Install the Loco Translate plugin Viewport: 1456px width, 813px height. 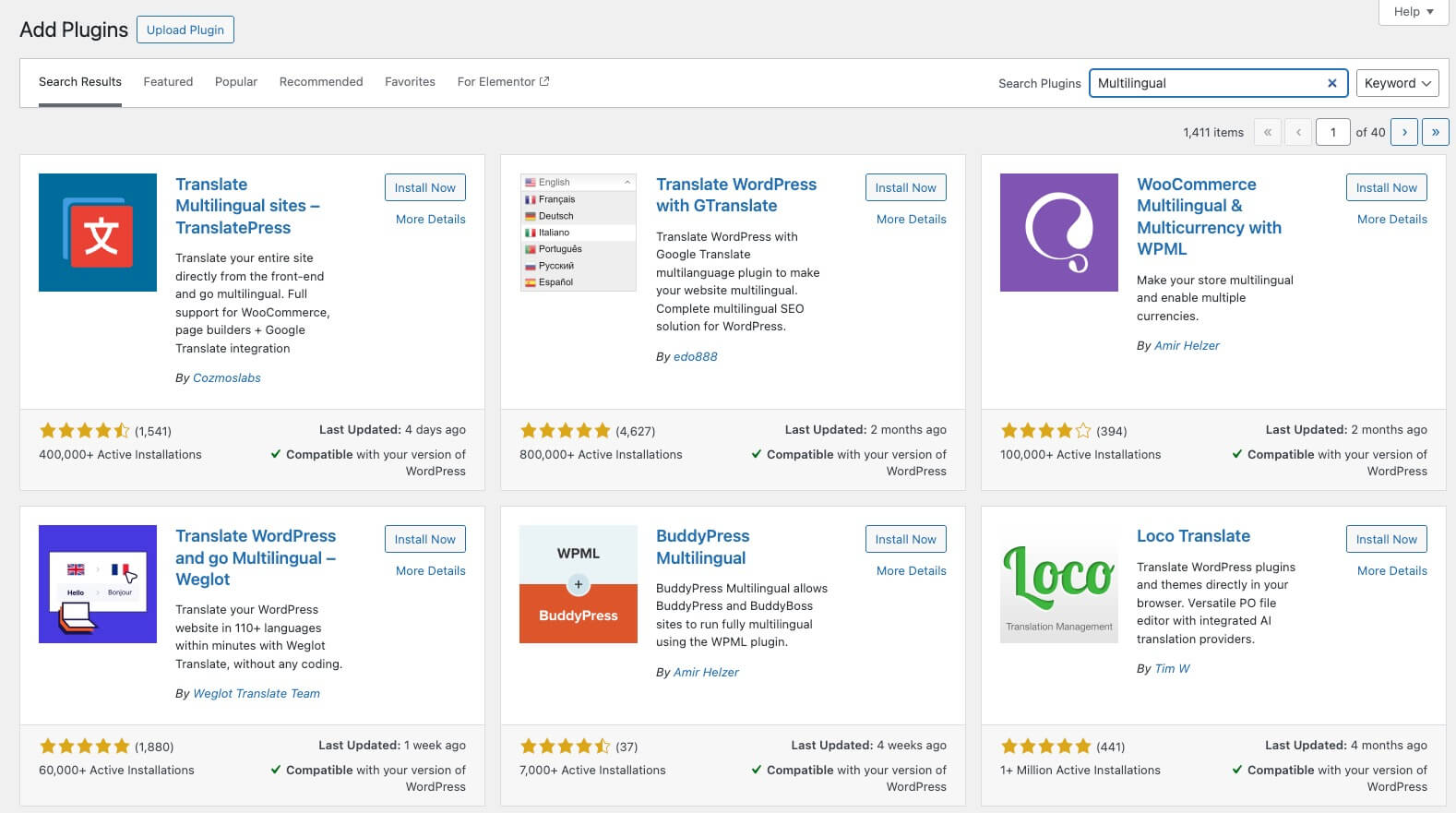point(1387,539)
